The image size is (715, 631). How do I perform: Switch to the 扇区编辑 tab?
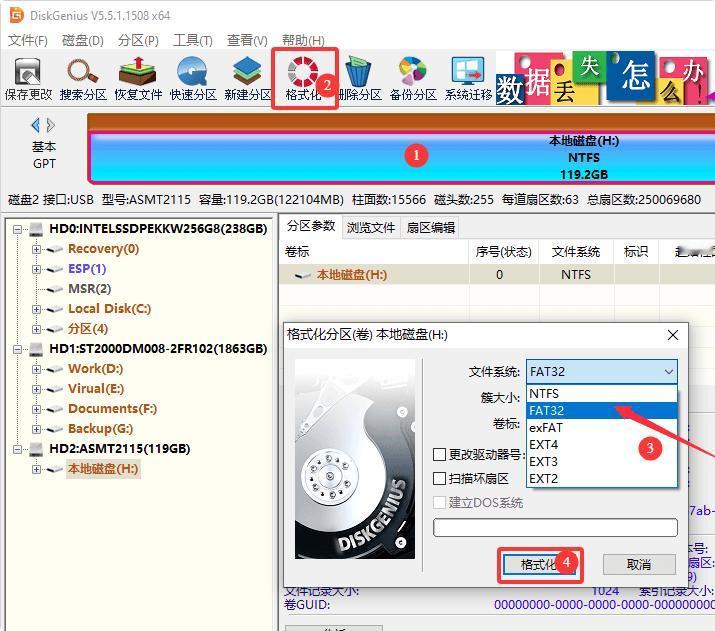[x=430, y=228]
